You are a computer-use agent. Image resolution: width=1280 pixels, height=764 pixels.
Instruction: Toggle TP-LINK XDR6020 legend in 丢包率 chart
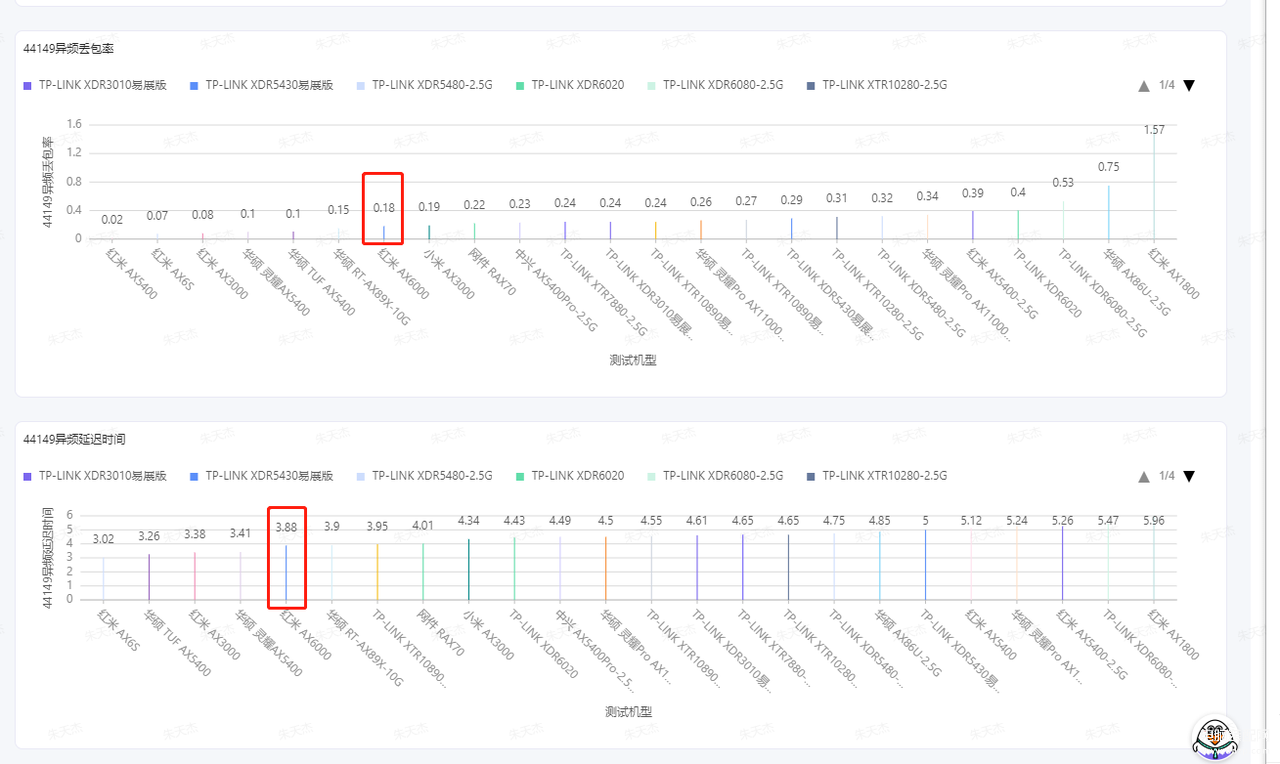tap(569, 85)
